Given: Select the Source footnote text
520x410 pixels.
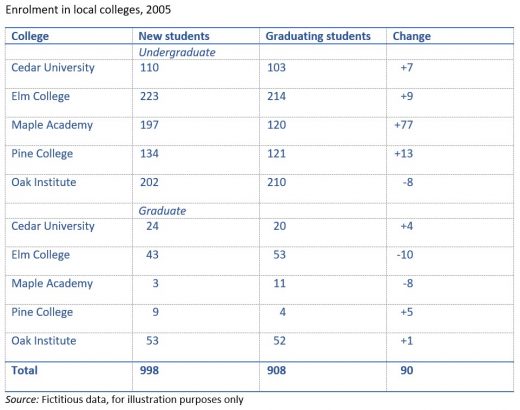Looking at the screenshot, I should point(124,399).
